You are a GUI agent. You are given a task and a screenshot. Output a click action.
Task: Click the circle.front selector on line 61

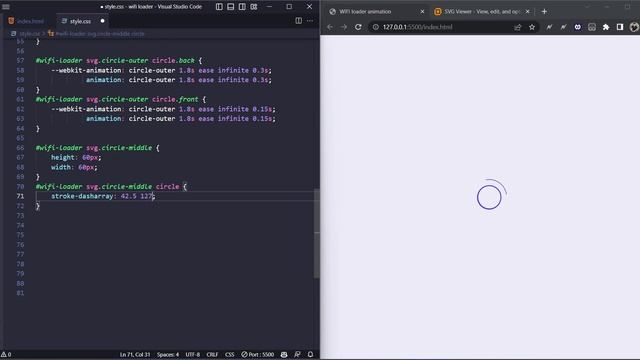click(175, 99)
